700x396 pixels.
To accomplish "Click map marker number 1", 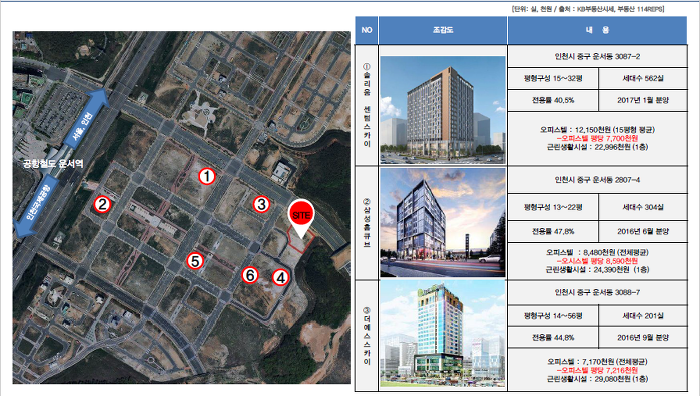I will tap(207, 176).
